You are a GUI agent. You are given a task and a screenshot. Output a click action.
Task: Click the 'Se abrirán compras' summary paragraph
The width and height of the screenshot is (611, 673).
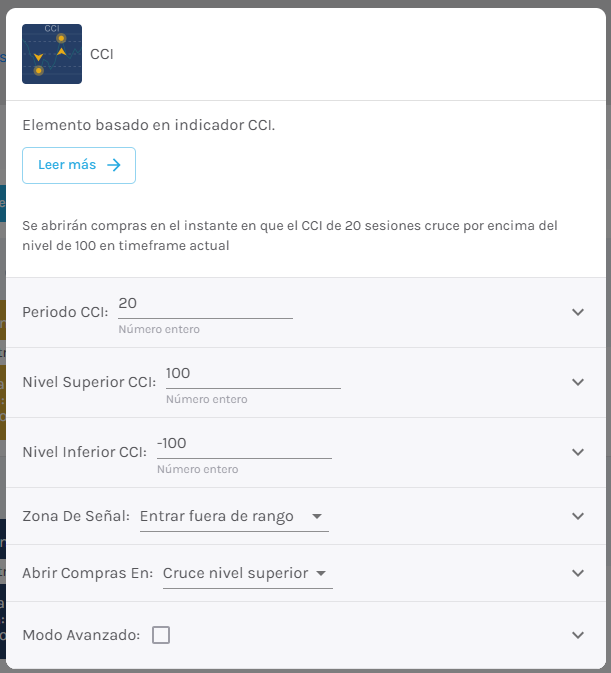click(290, 236)
